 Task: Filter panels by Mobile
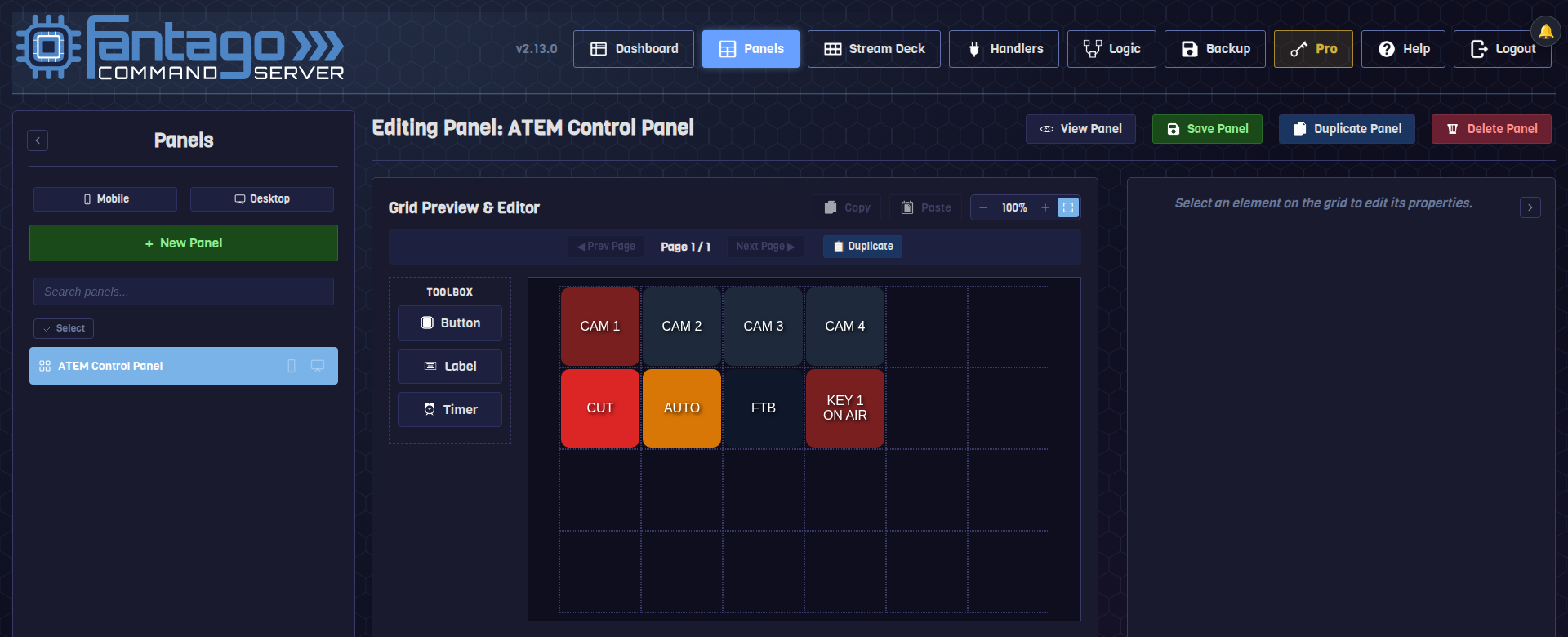[105, 199]
